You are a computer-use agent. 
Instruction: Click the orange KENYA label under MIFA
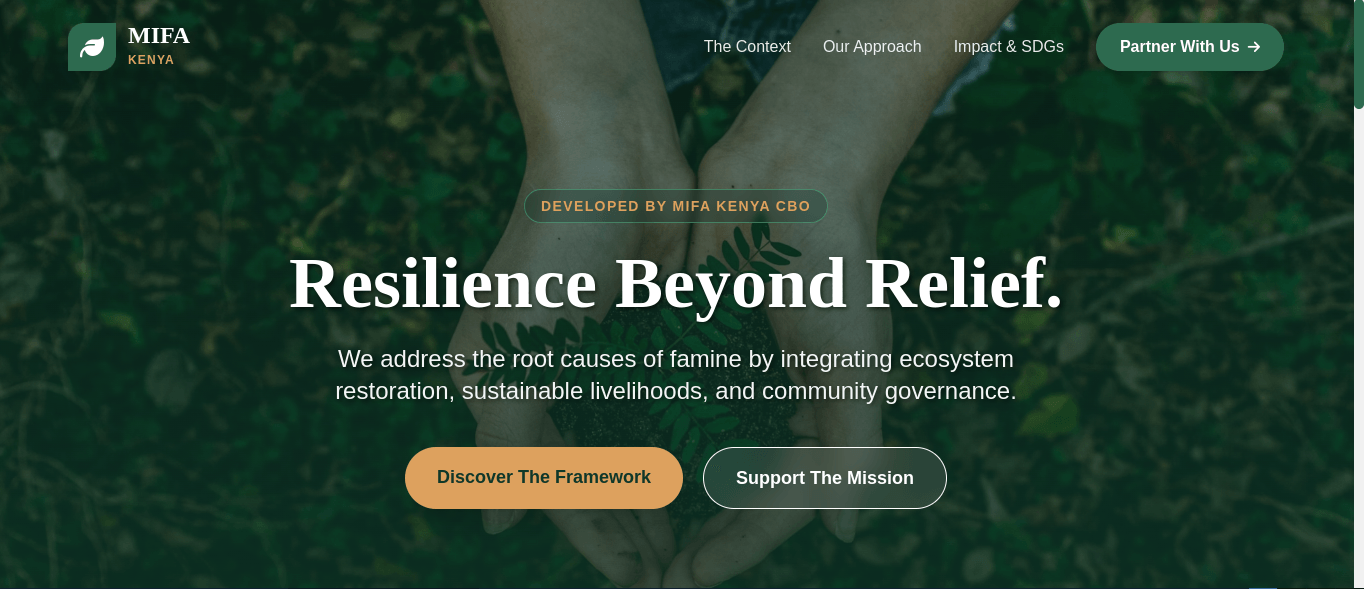coord(151,60)
